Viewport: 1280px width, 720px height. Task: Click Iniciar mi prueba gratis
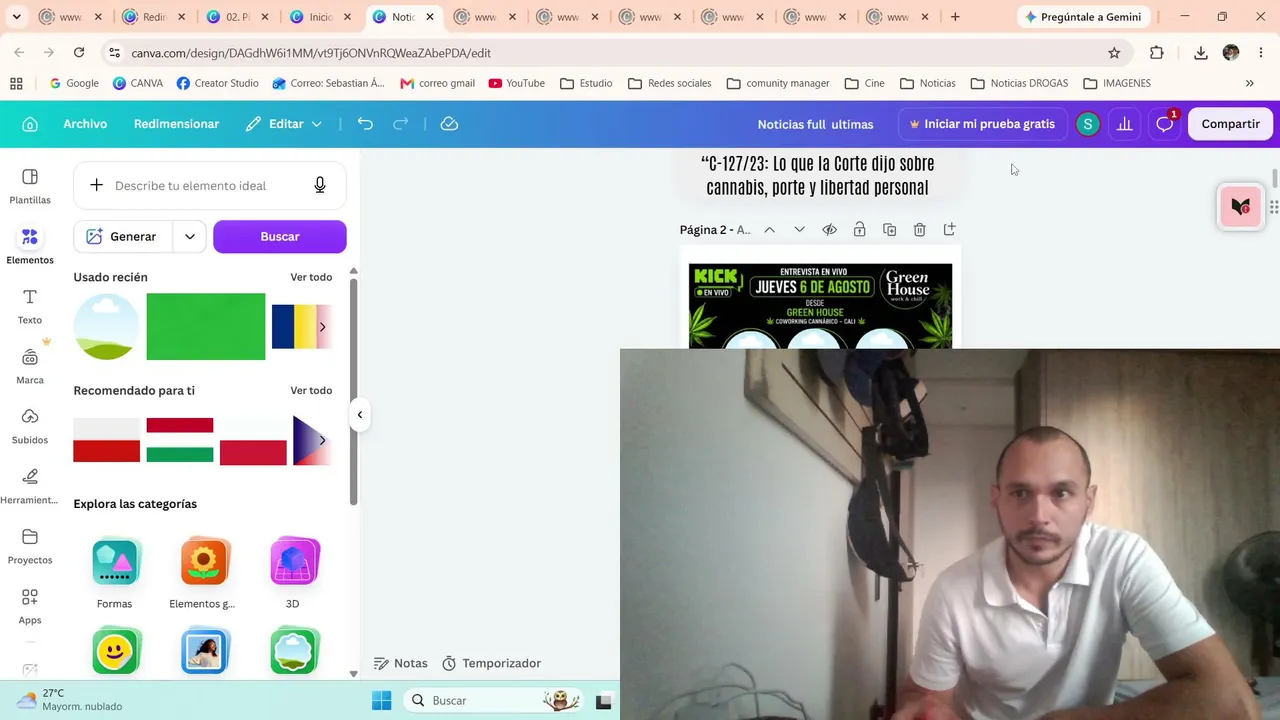pyautogui.click(x=982, y=124)
